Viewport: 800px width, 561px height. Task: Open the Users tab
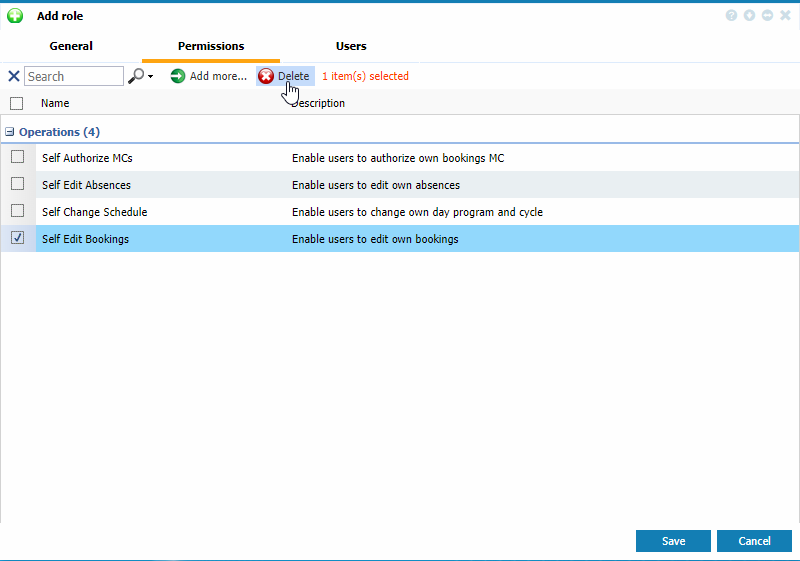pos(351,46)
